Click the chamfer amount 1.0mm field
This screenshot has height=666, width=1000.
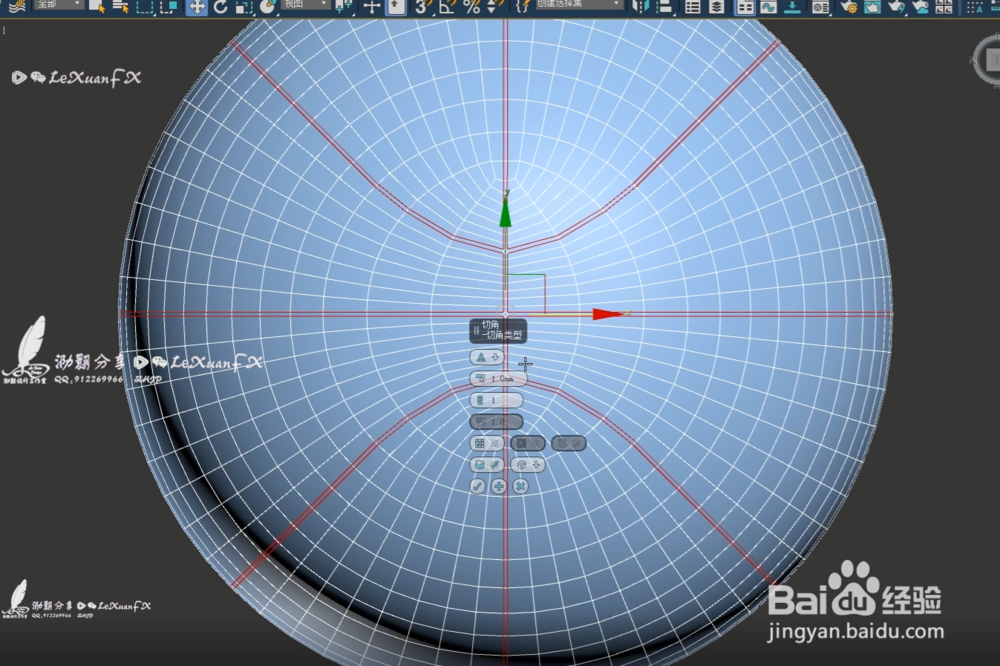[498, 379]
